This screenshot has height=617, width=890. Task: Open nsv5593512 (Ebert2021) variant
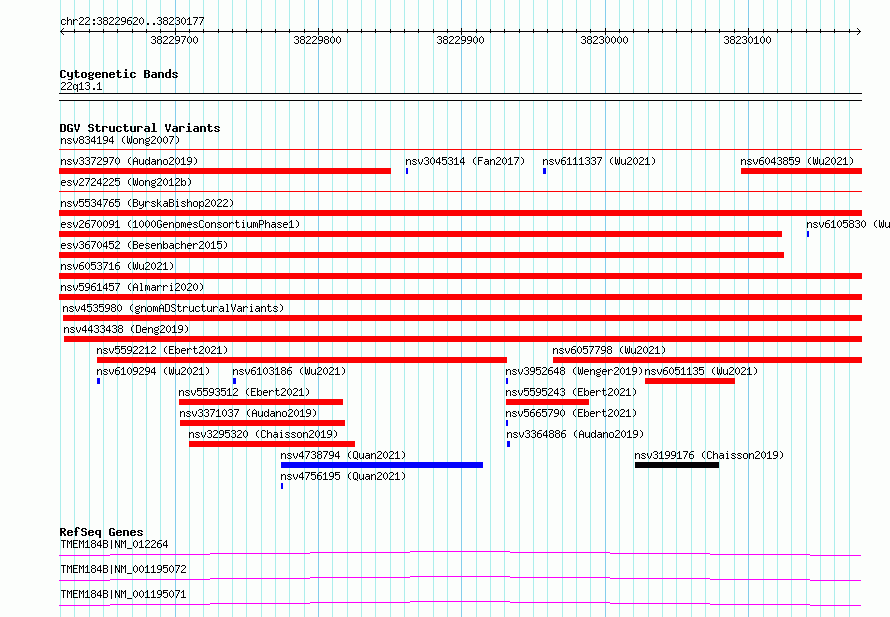click(x=244, y=392)
